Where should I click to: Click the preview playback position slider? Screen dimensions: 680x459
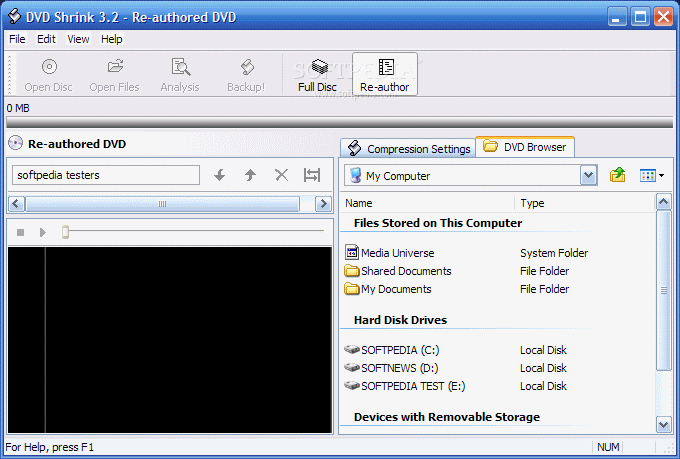click(x=66, y=232)
